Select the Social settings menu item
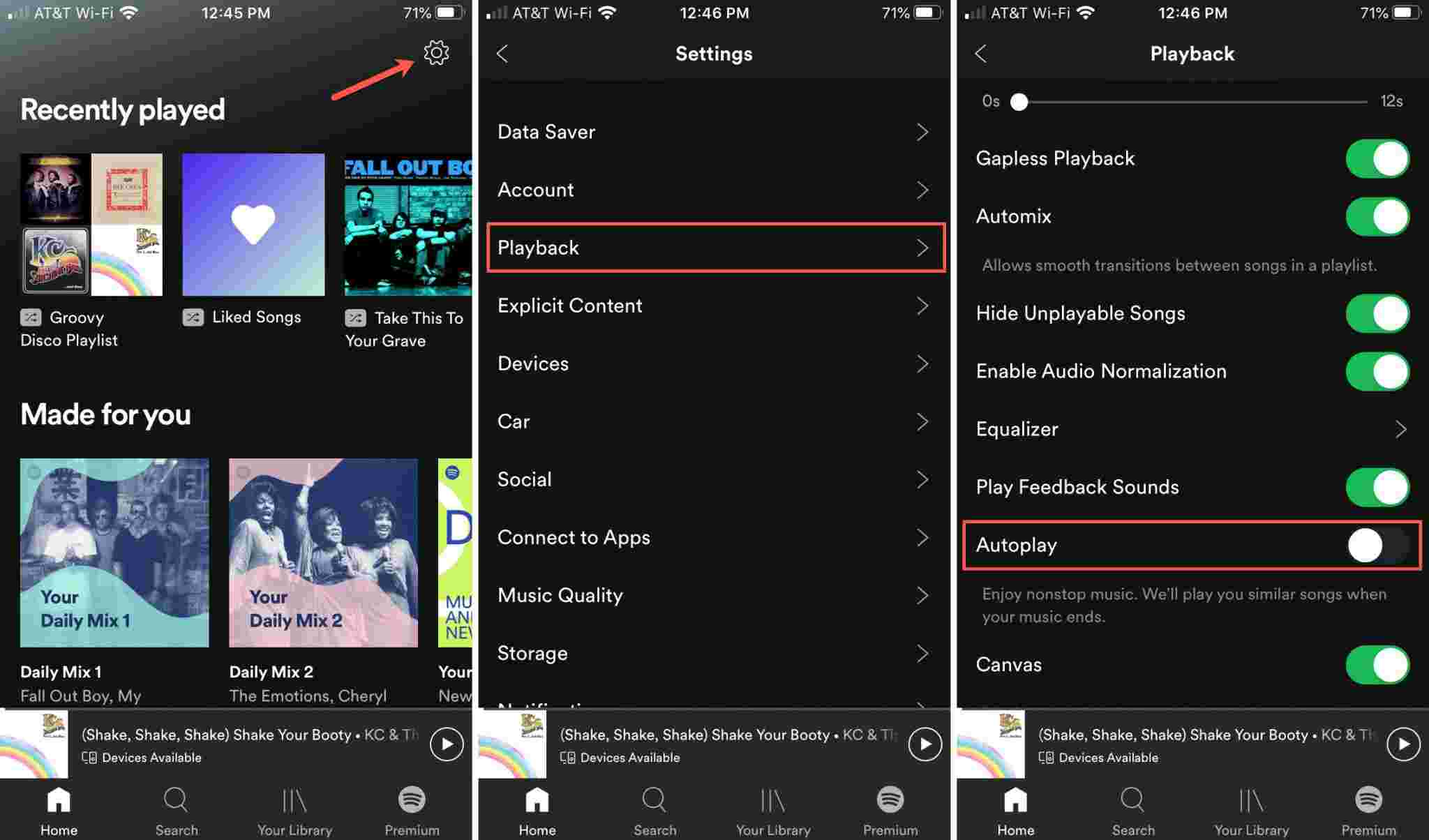The height and width of the screenshot is (840, 1429). [713, 480]
